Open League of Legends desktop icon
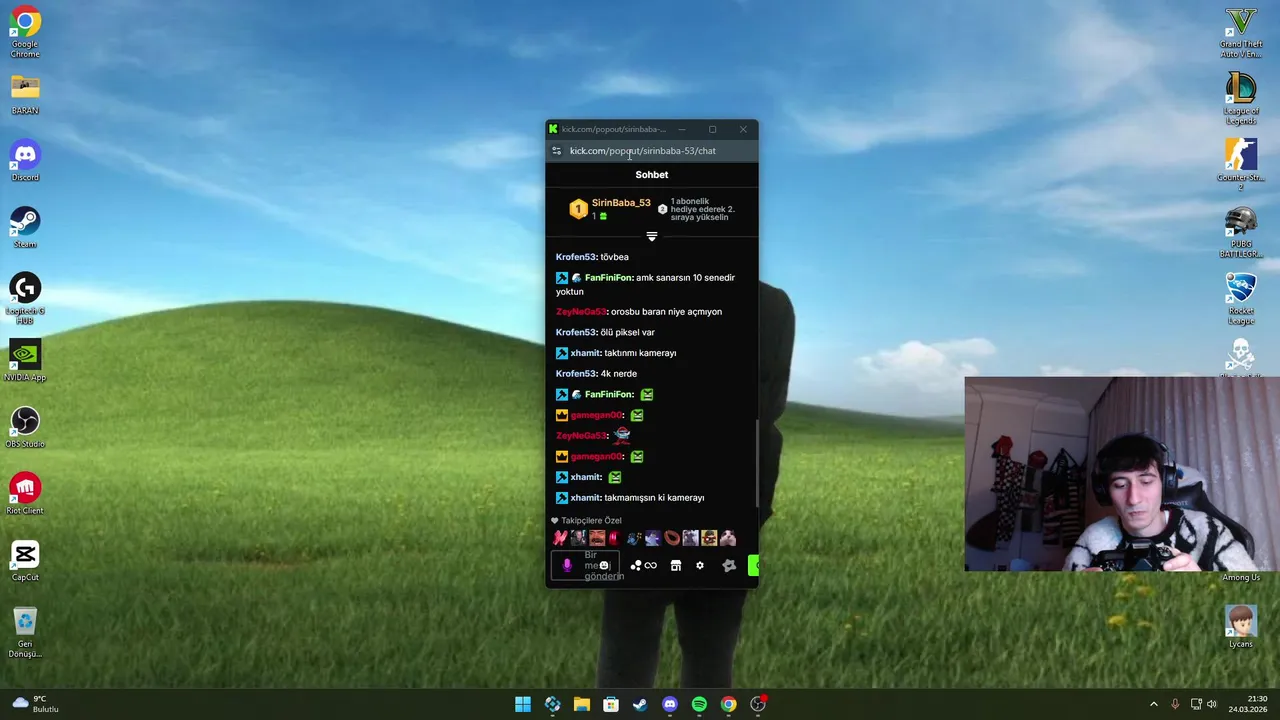 1241,98
